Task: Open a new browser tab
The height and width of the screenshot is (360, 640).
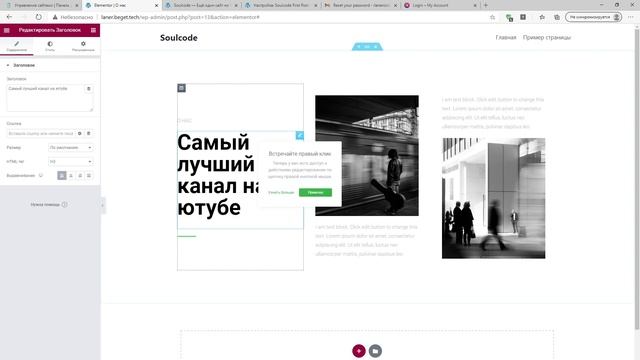Action: pyautogui.click(x=486, y=5)
